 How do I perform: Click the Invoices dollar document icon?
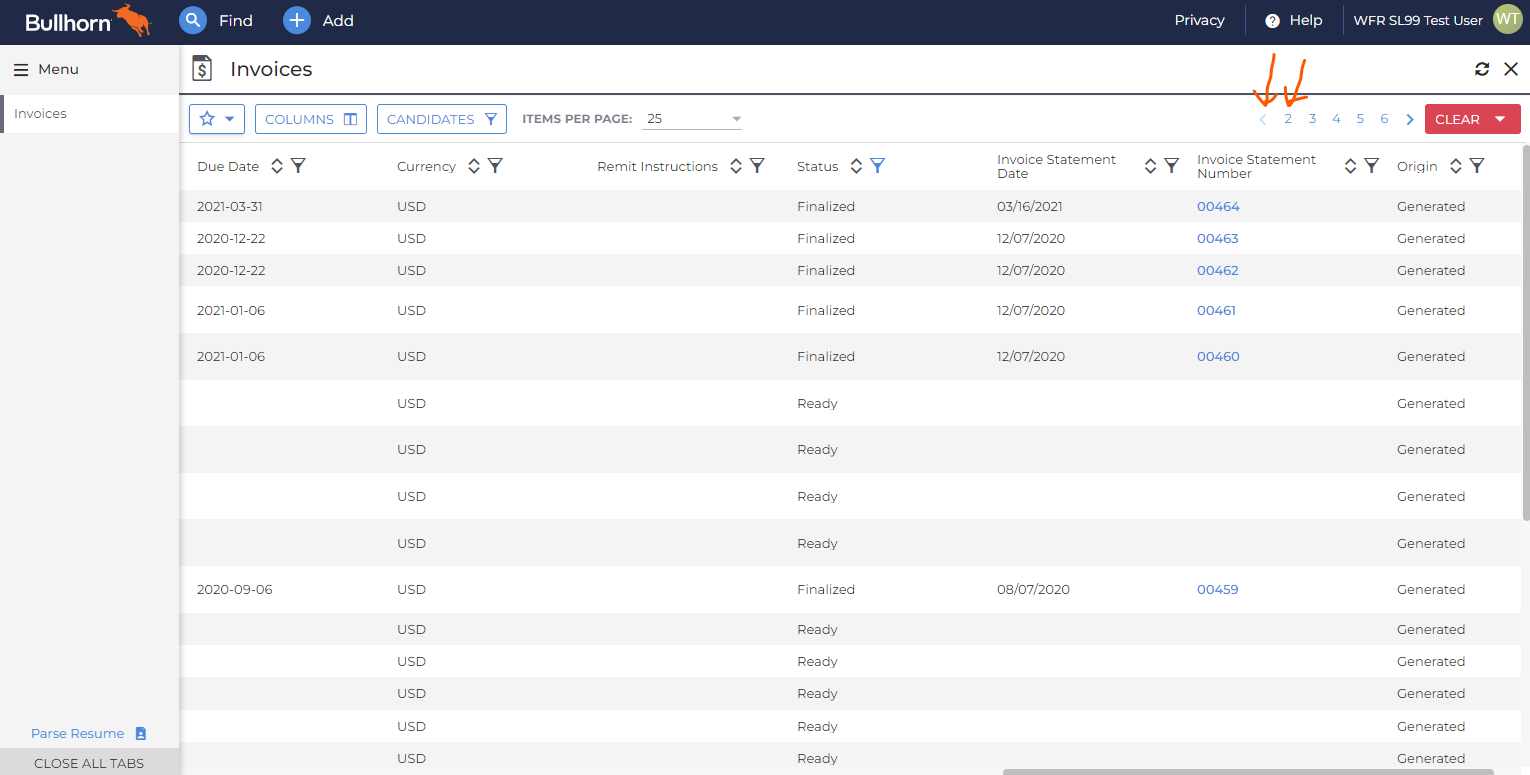point(202,69)
